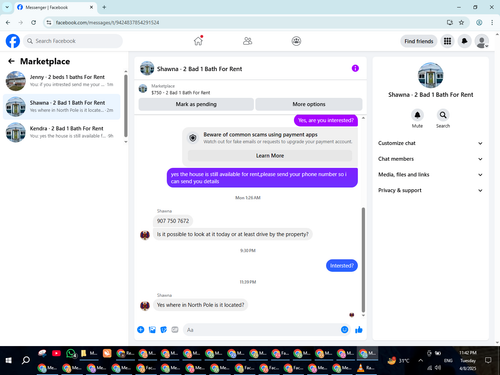Open the Chrome three-dot menu
The height and width of the screenshot is (375, 500).
492,22
